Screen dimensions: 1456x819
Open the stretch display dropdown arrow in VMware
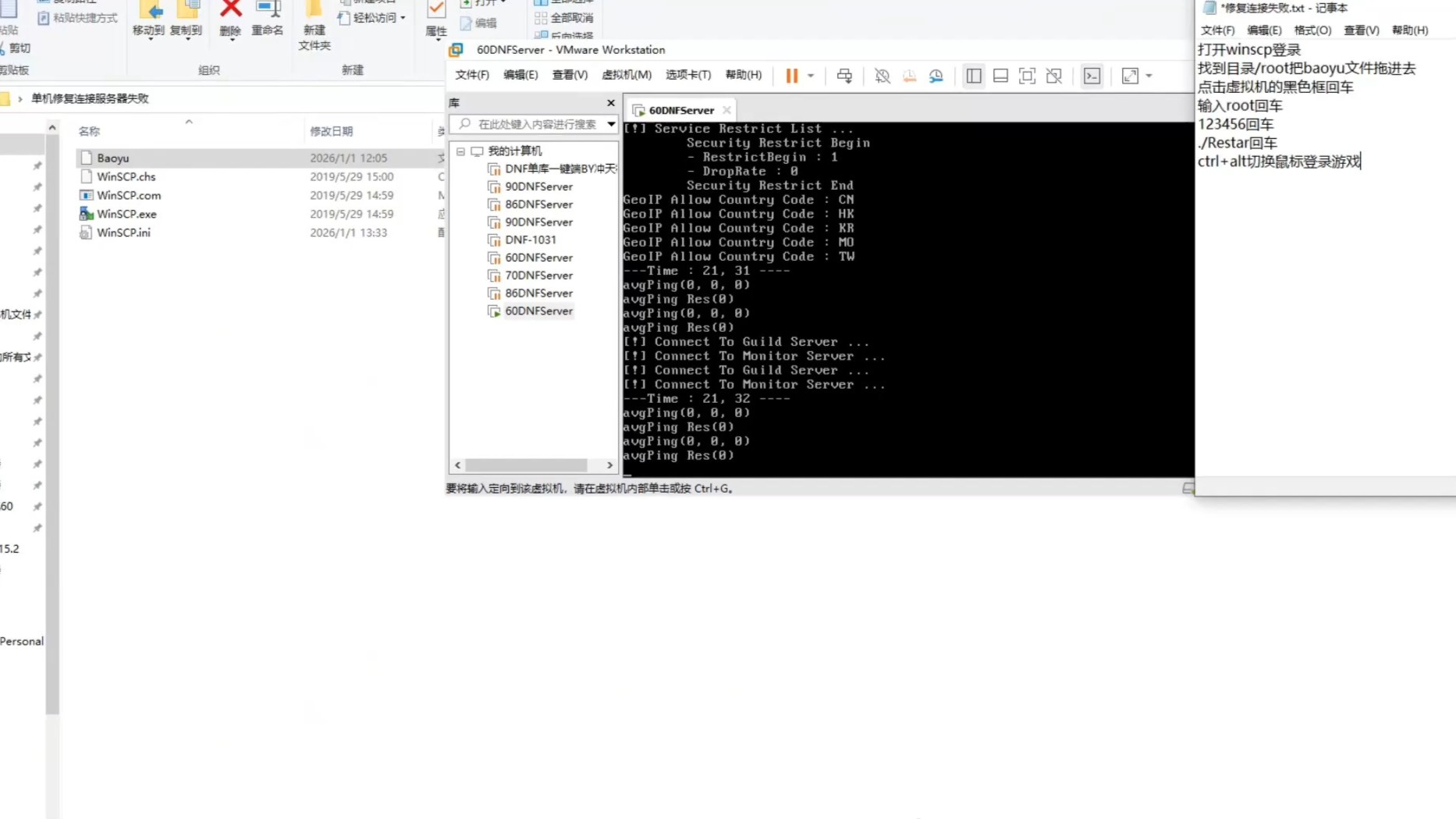point(1149,76)
